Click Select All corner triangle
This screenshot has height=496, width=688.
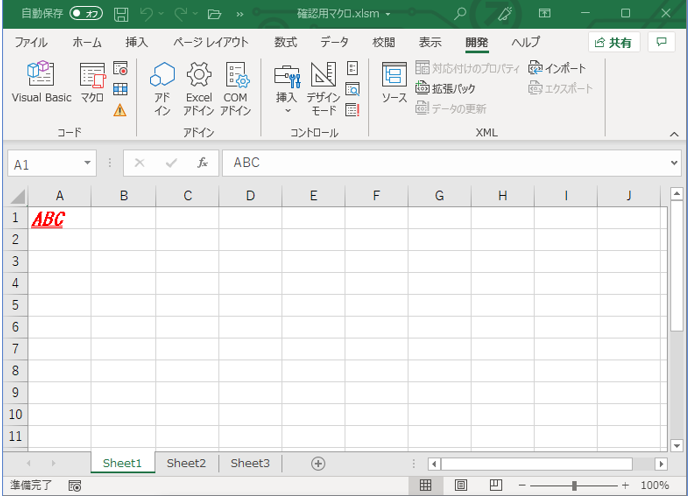pyautogui.click(x=17, y=196)
